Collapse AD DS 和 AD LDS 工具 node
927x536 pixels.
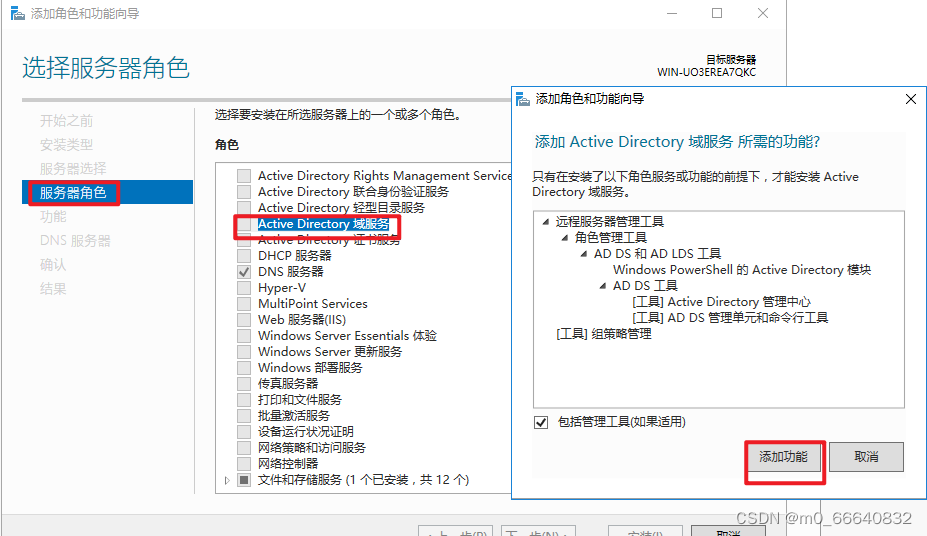(584, 254)
